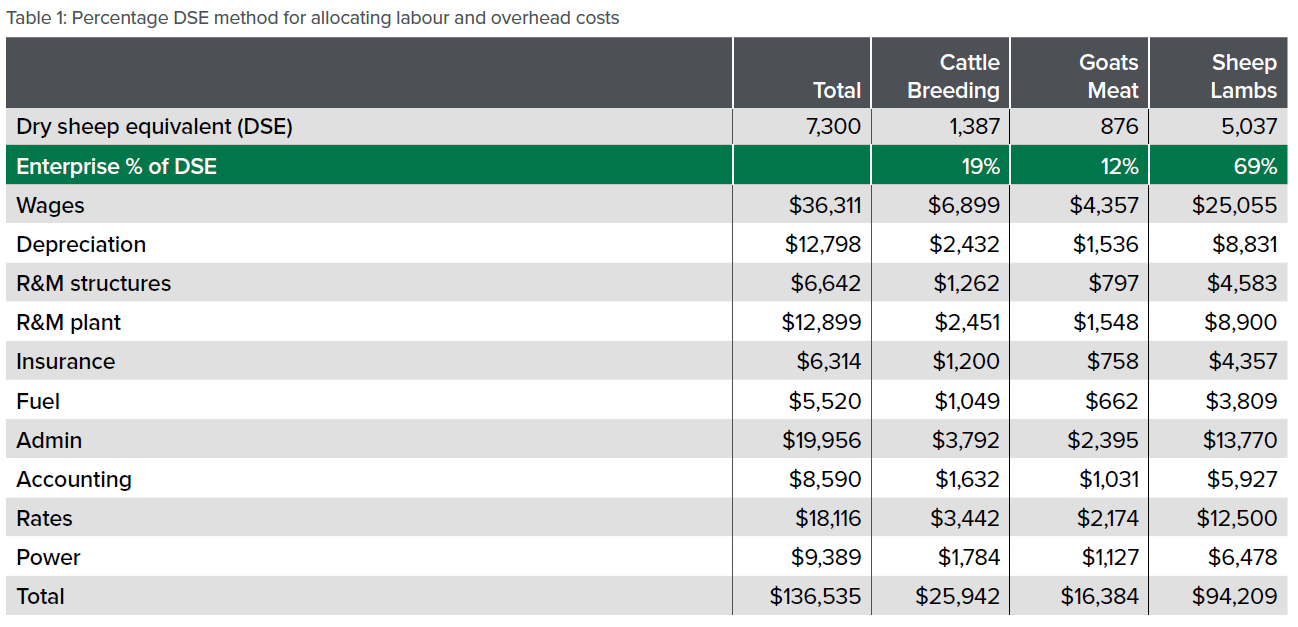The height and width of the screenshot is (627, 1298).
Task: Click the Sheep Lambs column header
Action: (x=1243, y=76)
